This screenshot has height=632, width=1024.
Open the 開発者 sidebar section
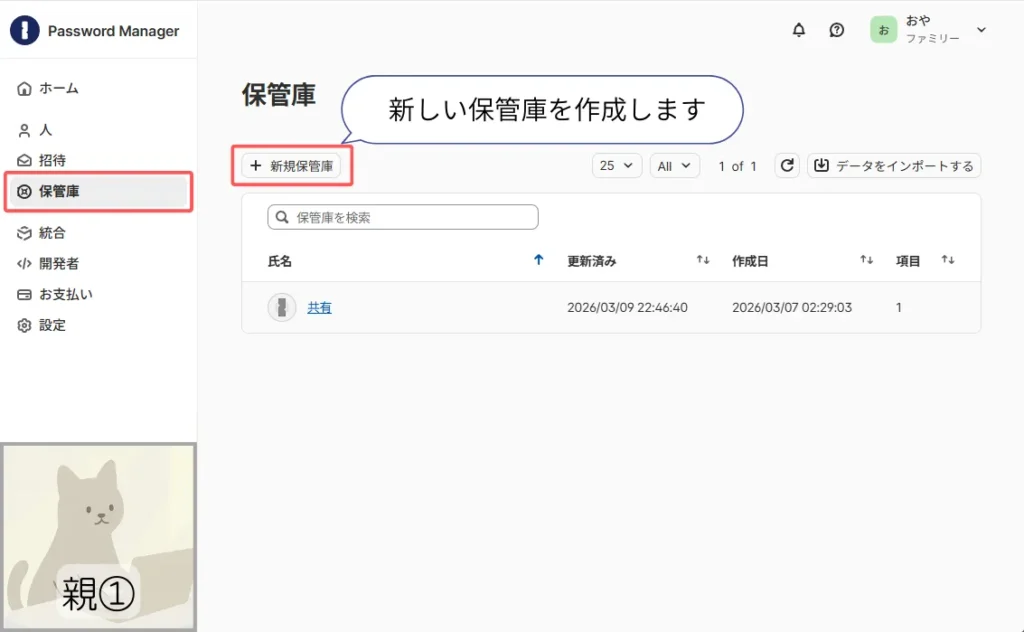point(58,263)
